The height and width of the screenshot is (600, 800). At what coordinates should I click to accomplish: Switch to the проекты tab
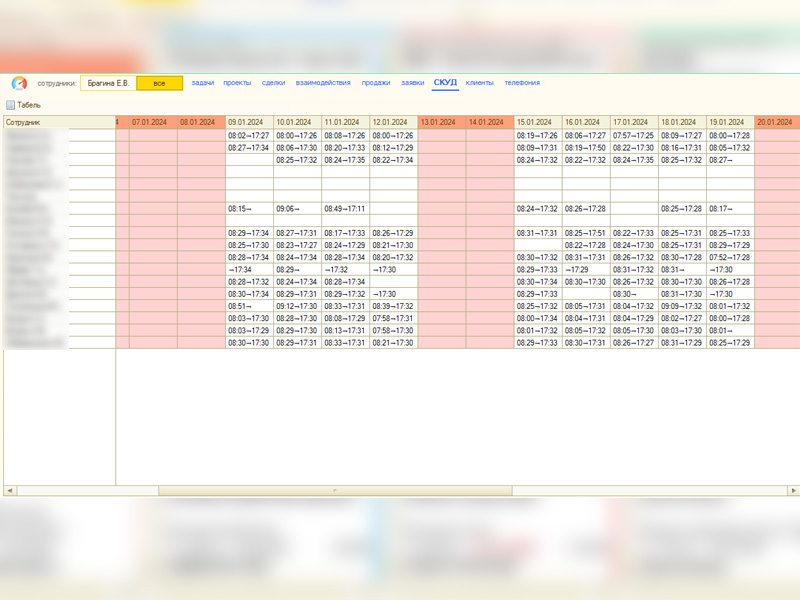coord(237,83)
